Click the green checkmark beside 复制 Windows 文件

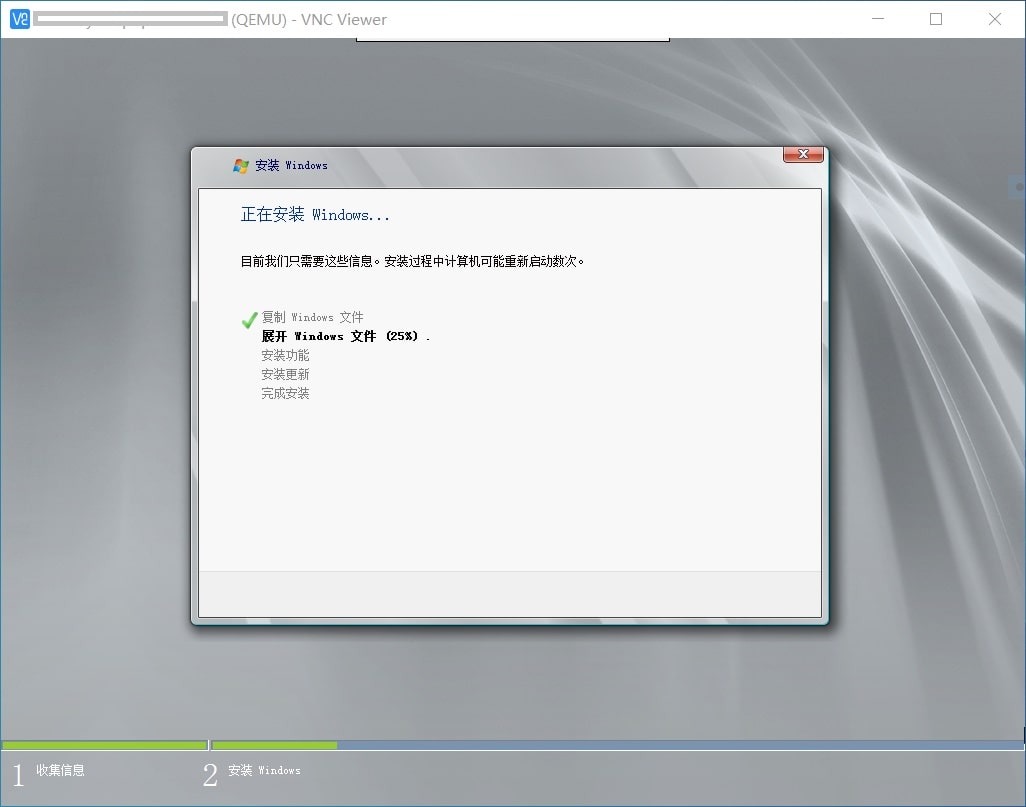[249, 320]
